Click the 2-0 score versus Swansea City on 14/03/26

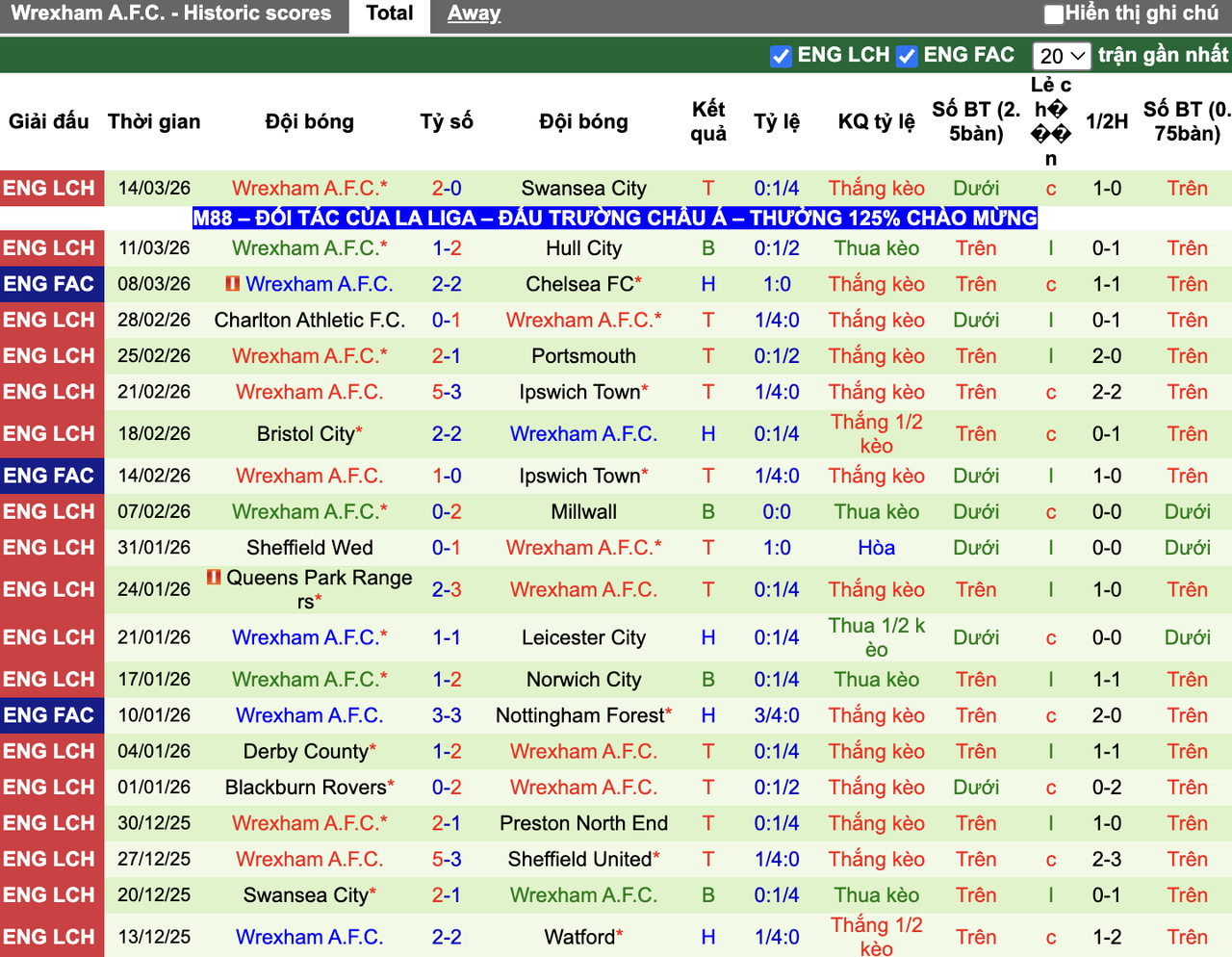click(447, 188)
